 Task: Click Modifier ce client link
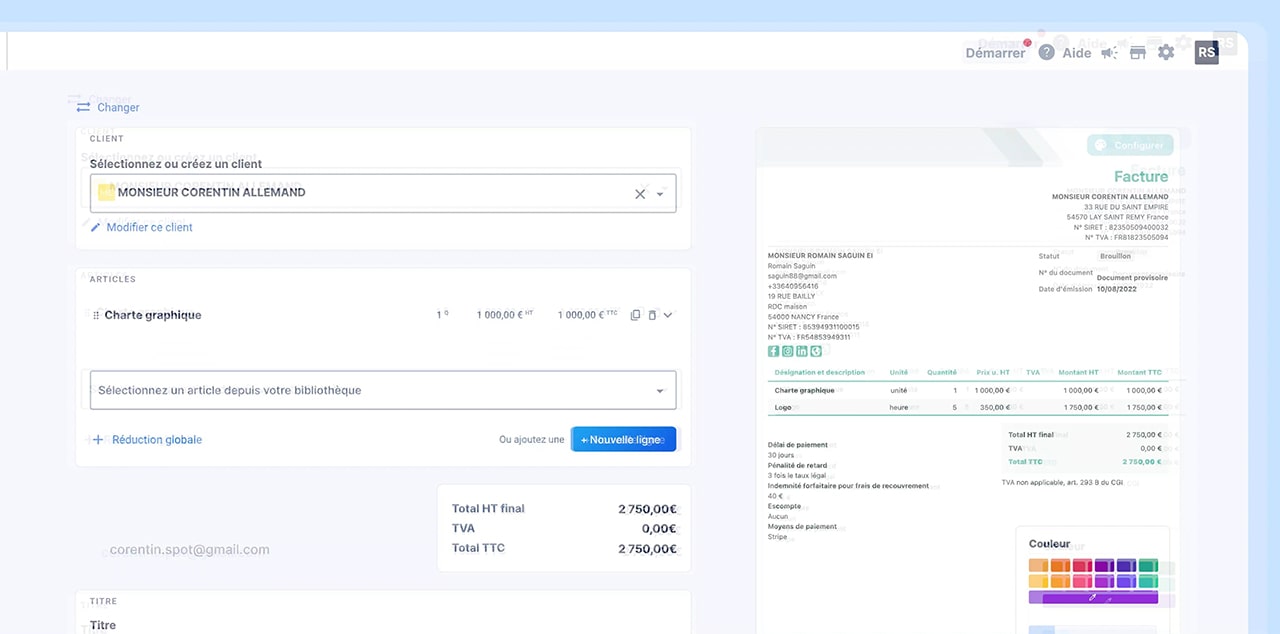pyautogui.click(x=141, y=227)
